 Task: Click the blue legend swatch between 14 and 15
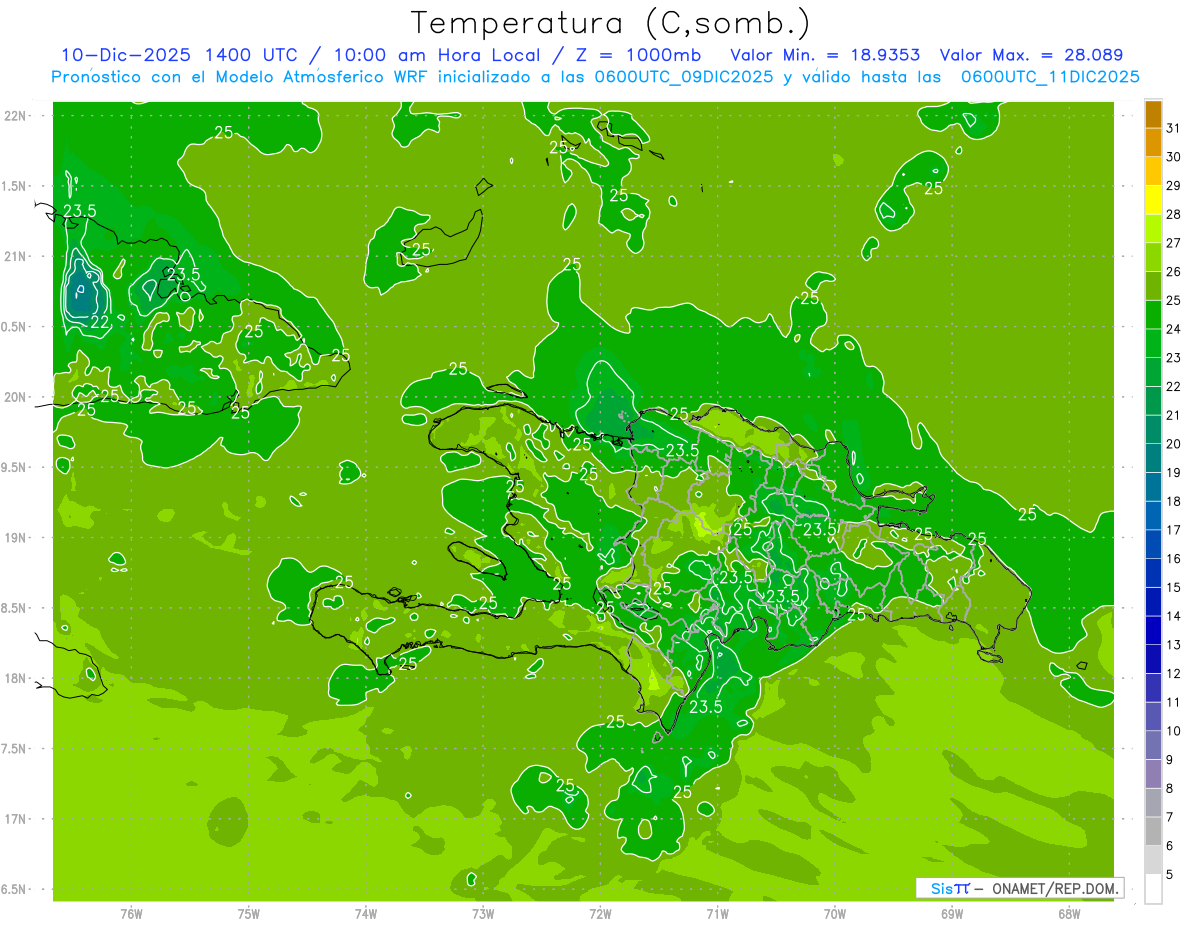click(x=1153, y=602)
